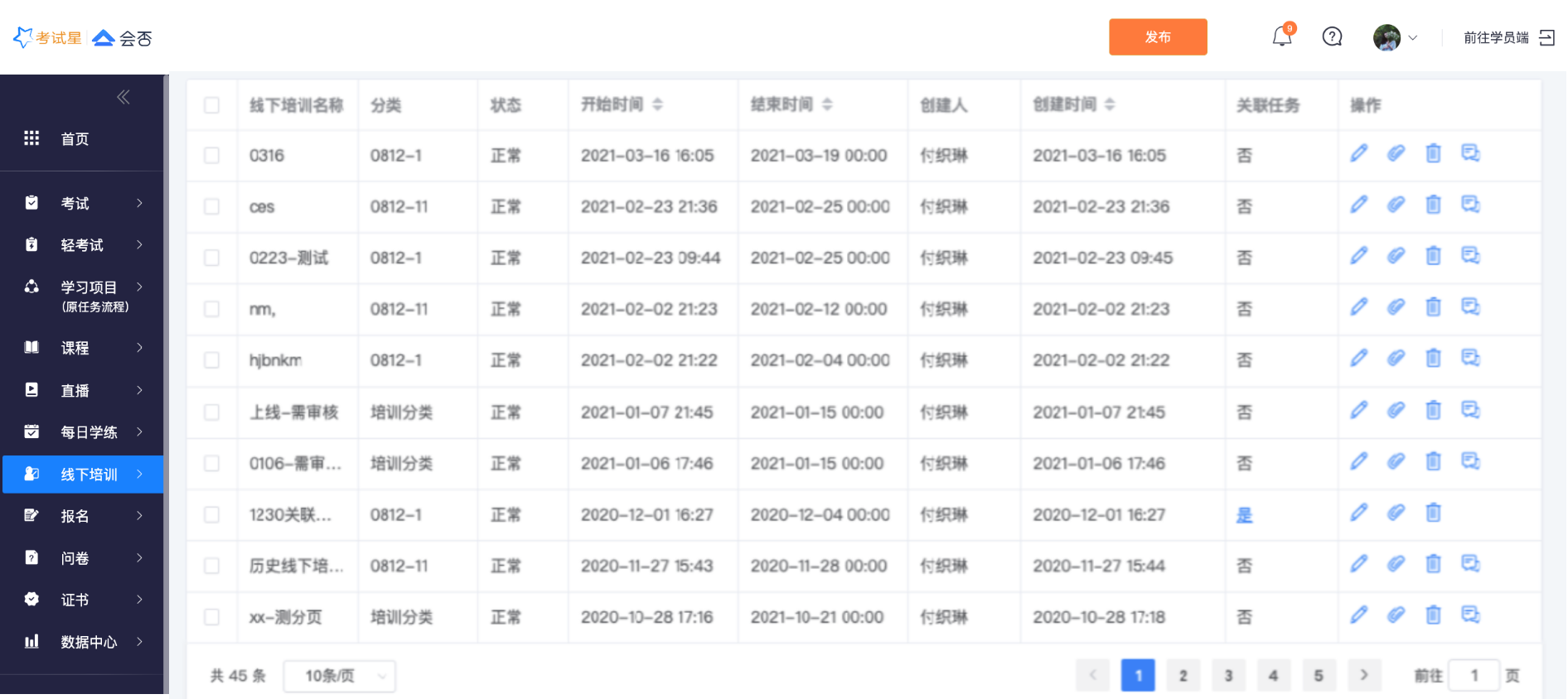Image resolution: width=1568 pixels, height=699 pixels.
Task: Toggle the select-all checkbox in table header
Action: pyautogui.click(x=212, y=105)
